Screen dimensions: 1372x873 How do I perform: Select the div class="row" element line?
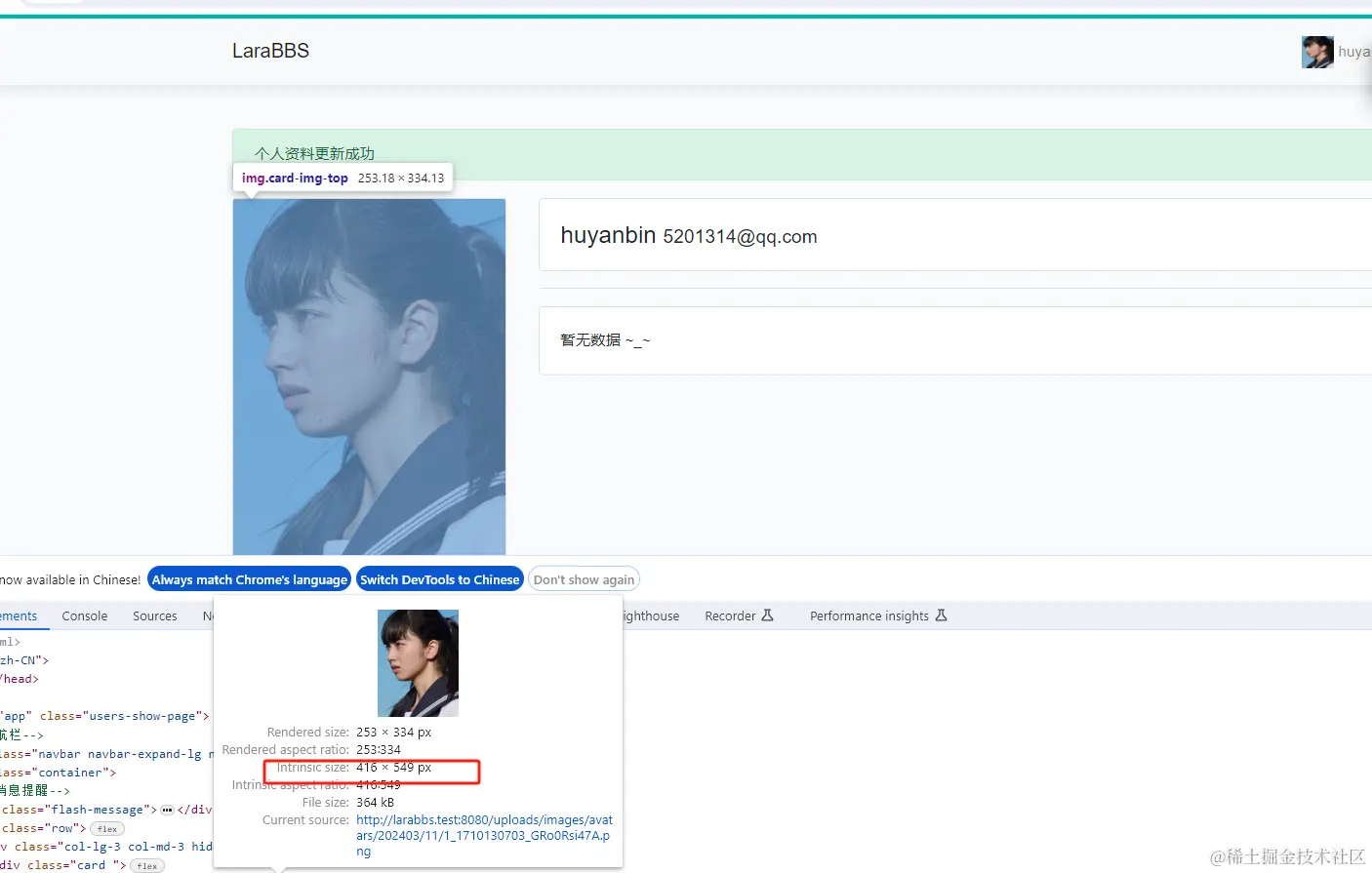45,828
